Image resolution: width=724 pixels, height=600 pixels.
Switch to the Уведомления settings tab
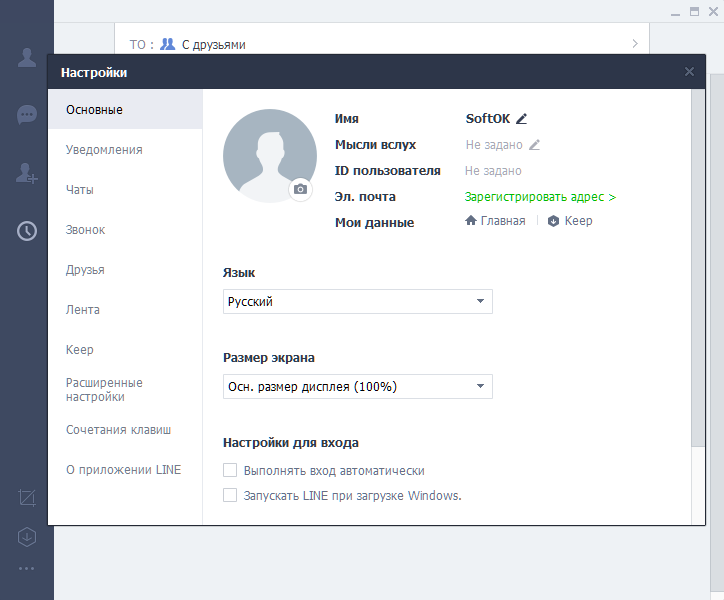coord(104,150)
